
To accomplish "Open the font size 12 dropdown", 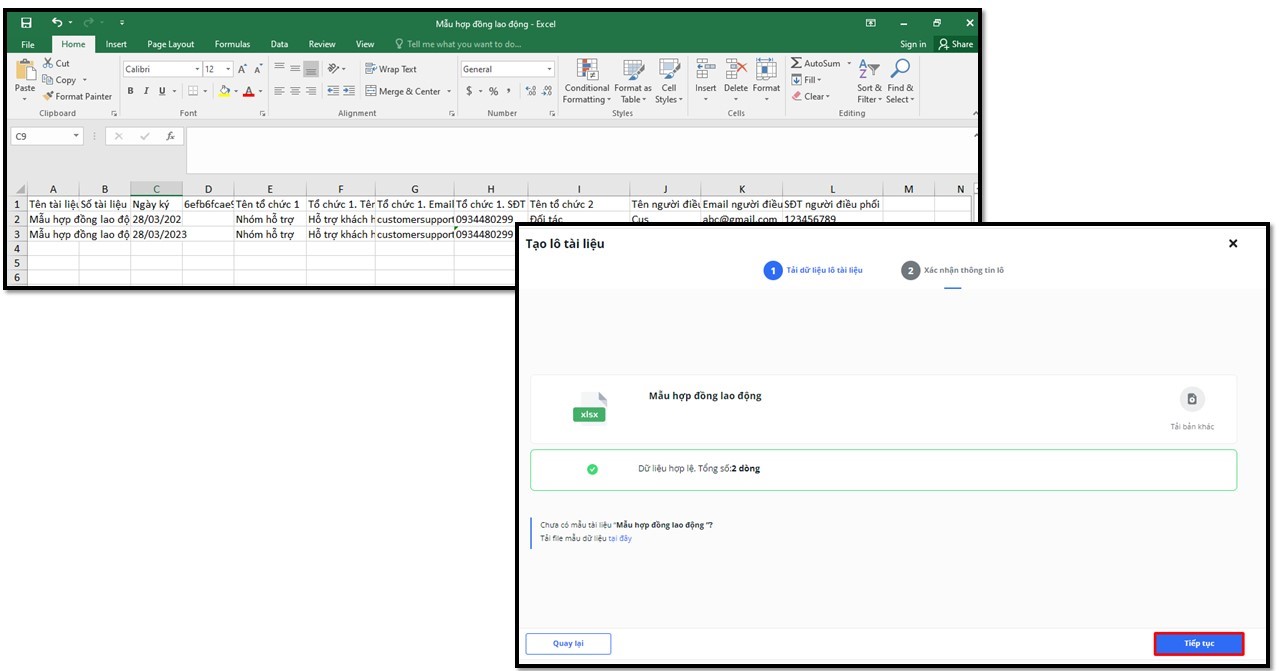I will click(229, 69).
